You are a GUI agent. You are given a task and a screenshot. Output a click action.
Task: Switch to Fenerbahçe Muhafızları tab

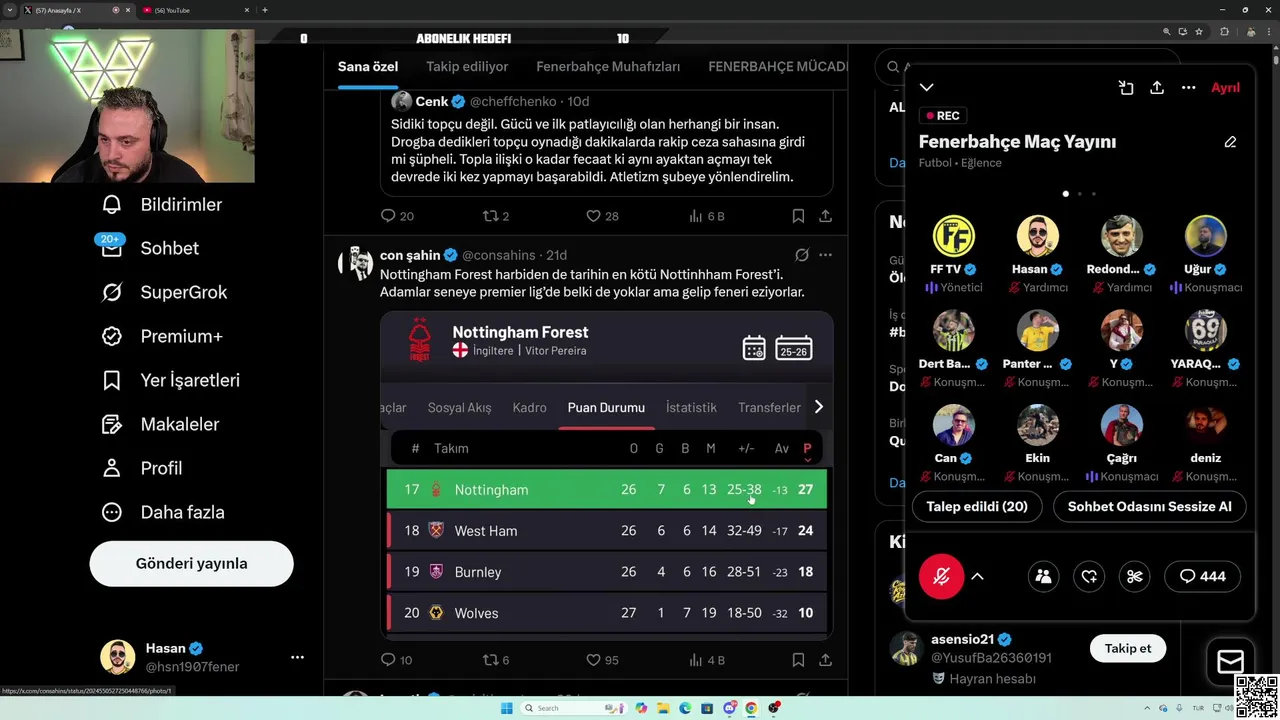click(x=608, y=67)
